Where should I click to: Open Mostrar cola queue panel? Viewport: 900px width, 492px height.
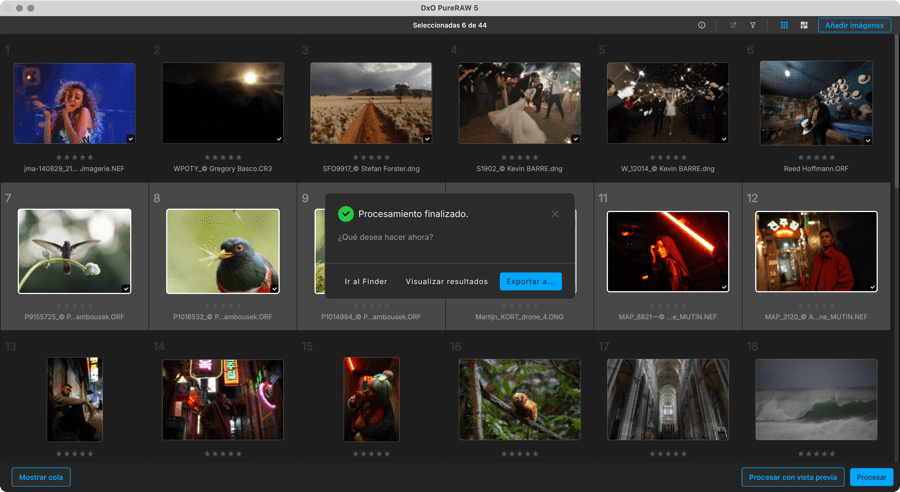click(x=41, y=477)
